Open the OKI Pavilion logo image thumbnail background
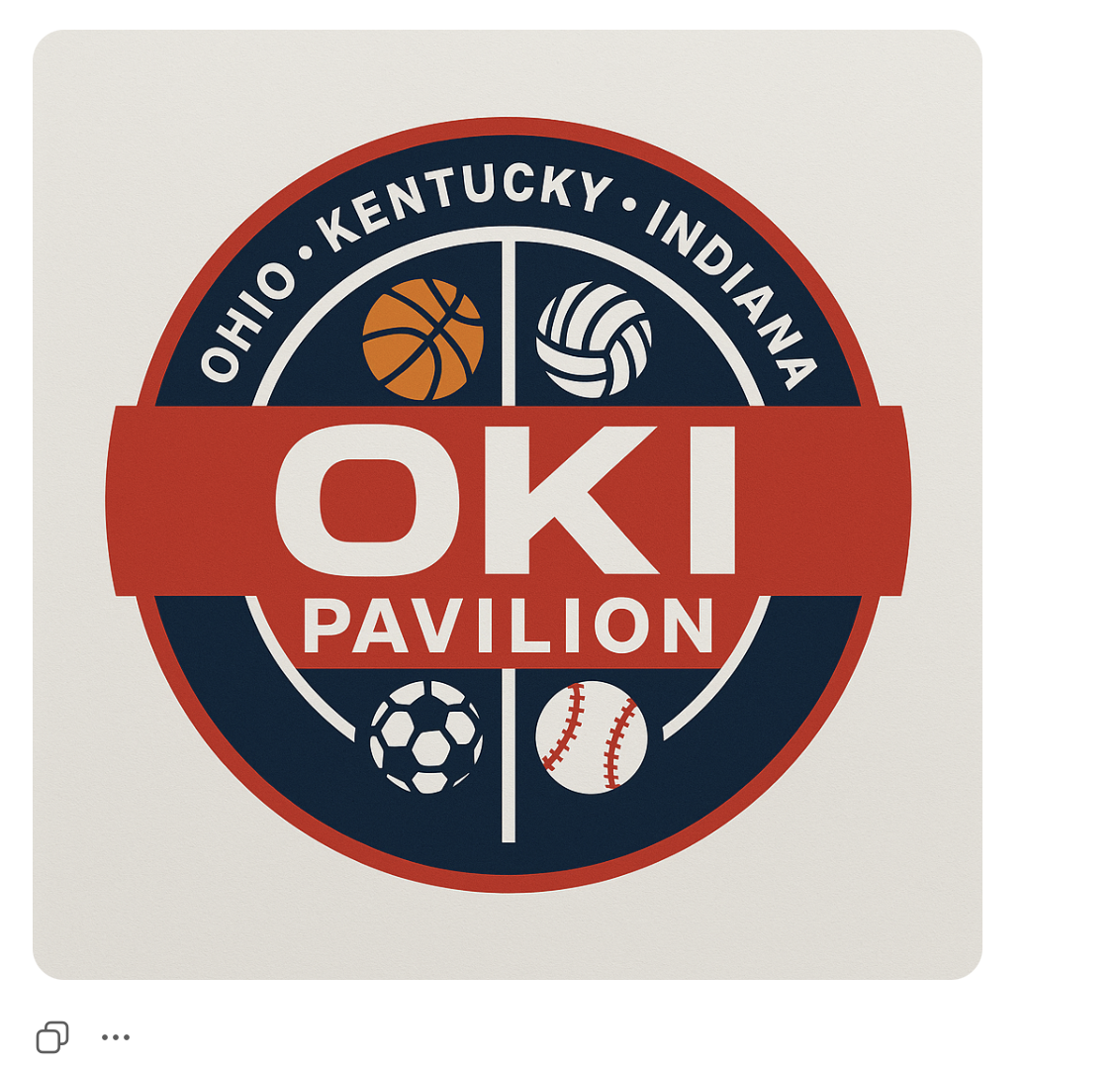 (x=508, y=505)
